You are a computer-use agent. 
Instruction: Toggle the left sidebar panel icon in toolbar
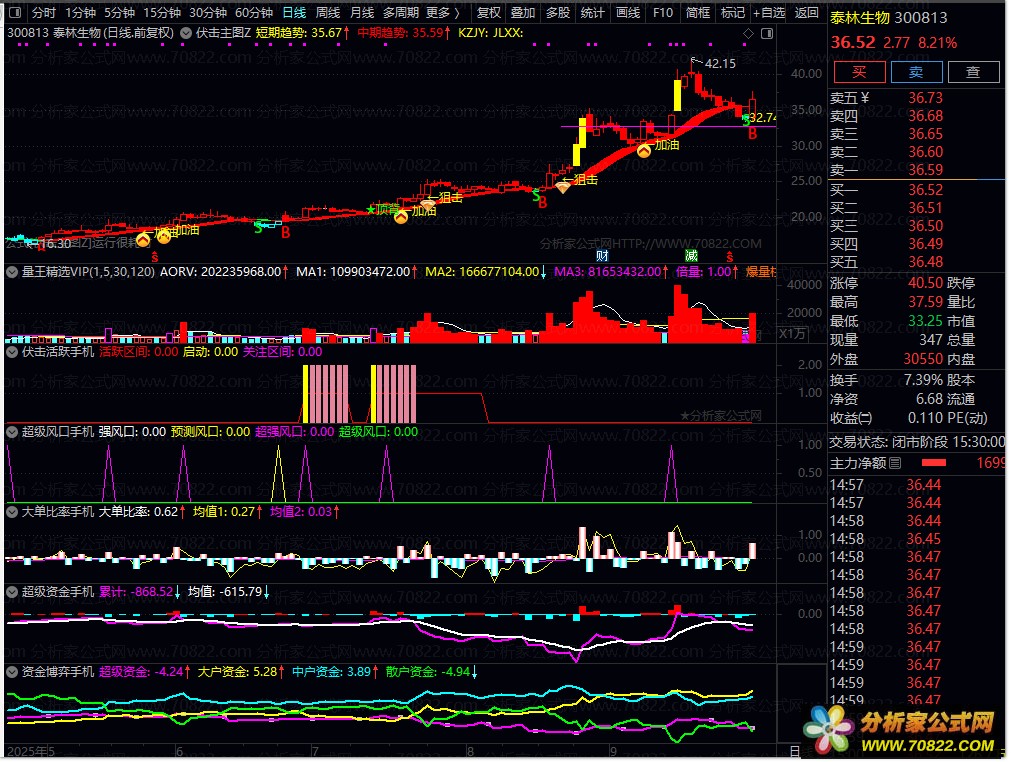[x=15, y=12]
